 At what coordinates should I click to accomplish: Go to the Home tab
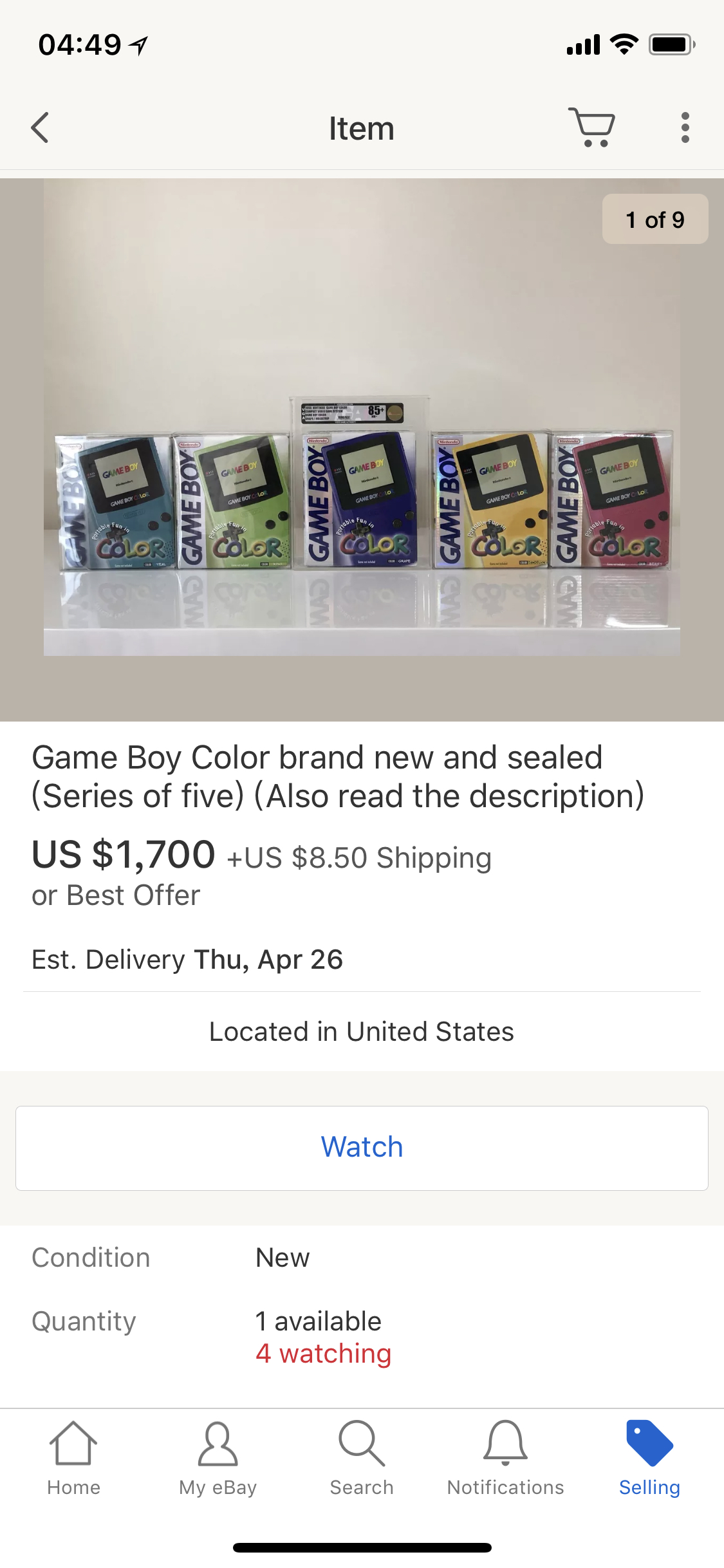tap(73, 1459)
